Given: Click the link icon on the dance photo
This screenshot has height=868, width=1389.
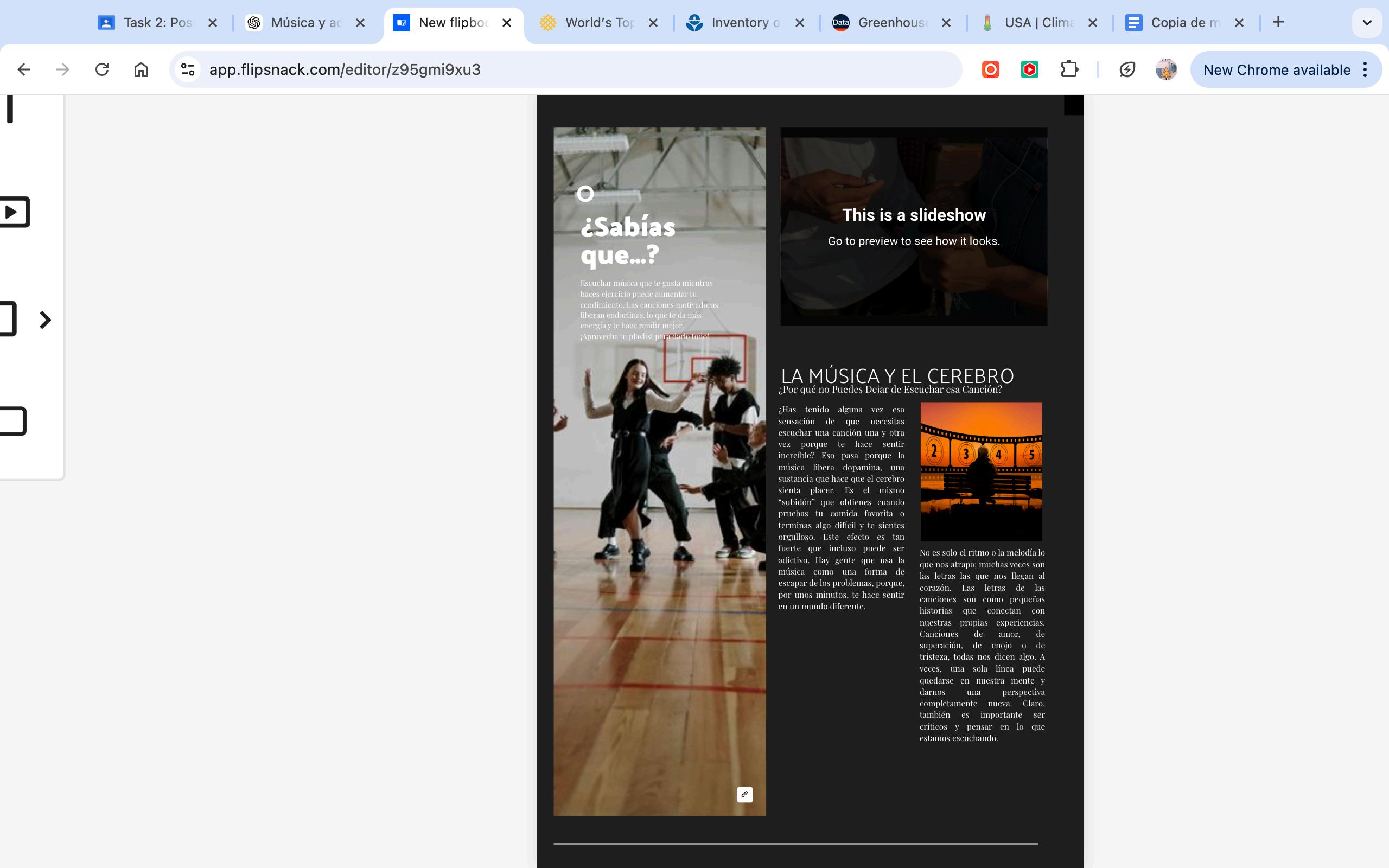Looking at the screenshot, I should (x=744, y=795).
